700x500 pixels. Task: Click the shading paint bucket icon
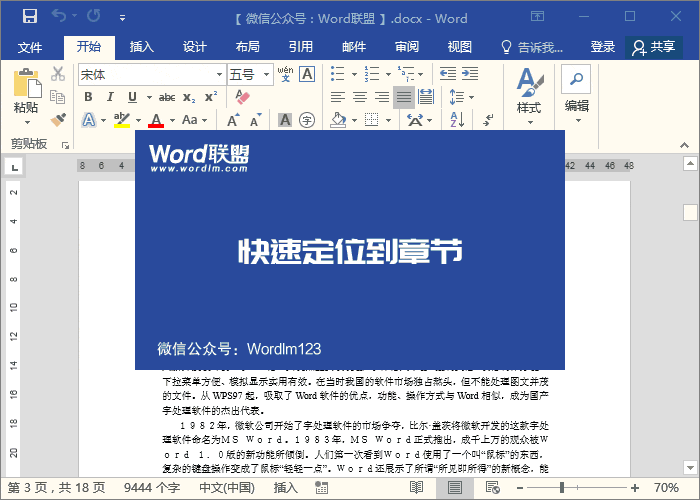tap(338, 120)
